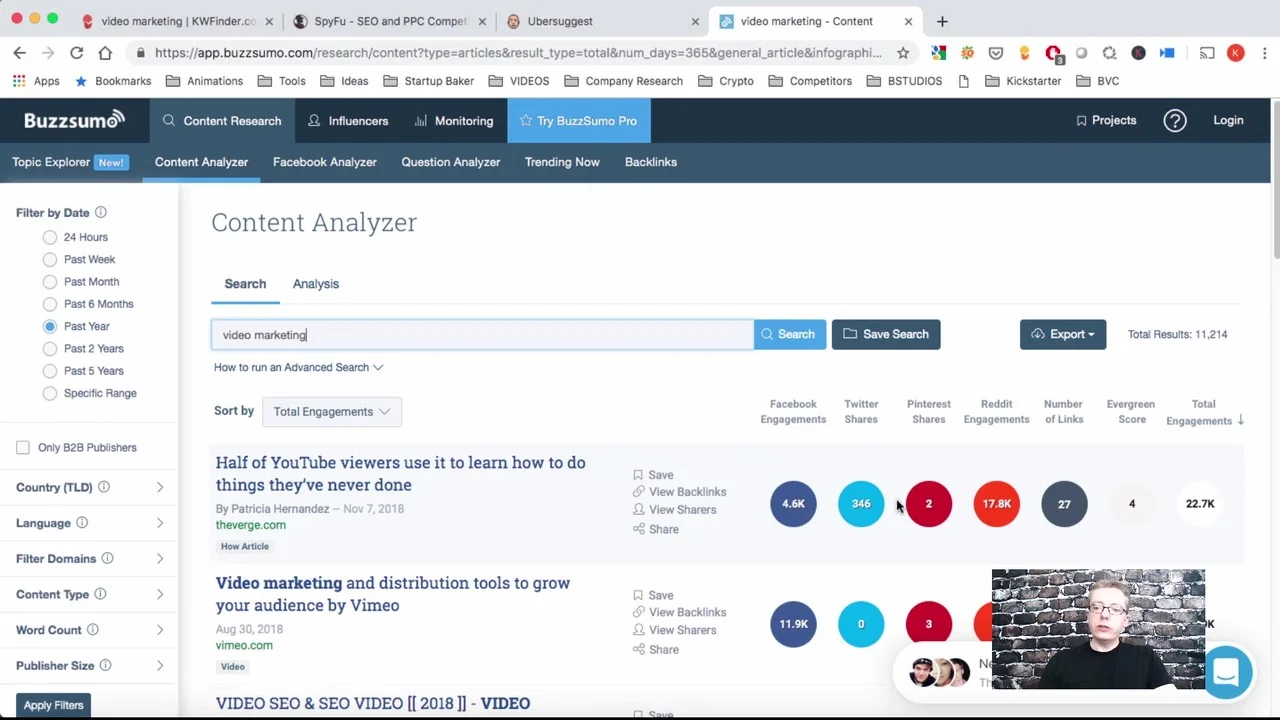Click the Filter Domains info icon
1280x720 pixels.
pos(107,558)
